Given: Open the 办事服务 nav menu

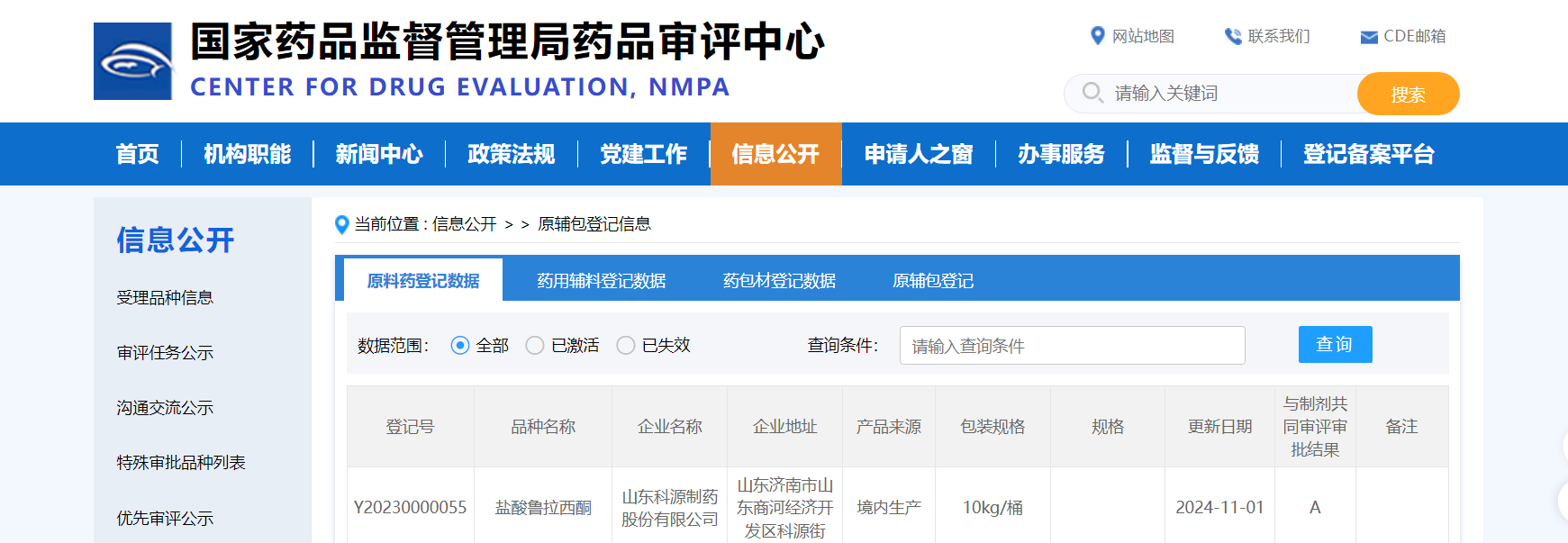Looking at the screenshot, I should pos(1062,154).
